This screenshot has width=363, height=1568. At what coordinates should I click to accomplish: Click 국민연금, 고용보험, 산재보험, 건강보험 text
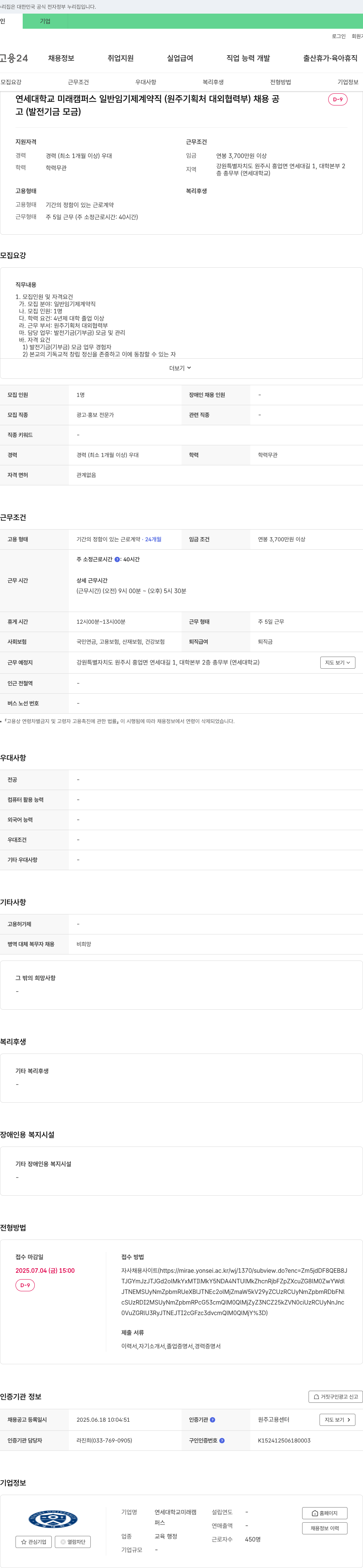(121, 641)
